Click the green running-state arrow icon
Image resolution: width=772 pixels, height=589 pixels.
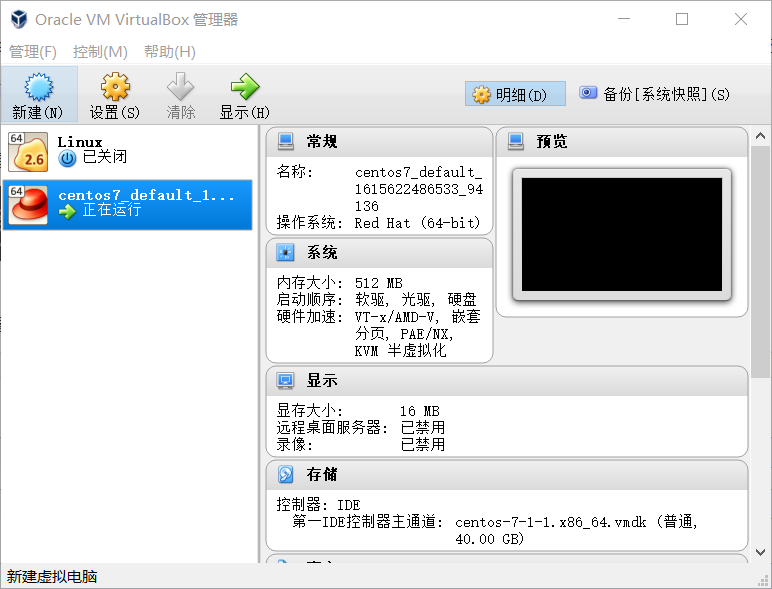click(67, 212)
